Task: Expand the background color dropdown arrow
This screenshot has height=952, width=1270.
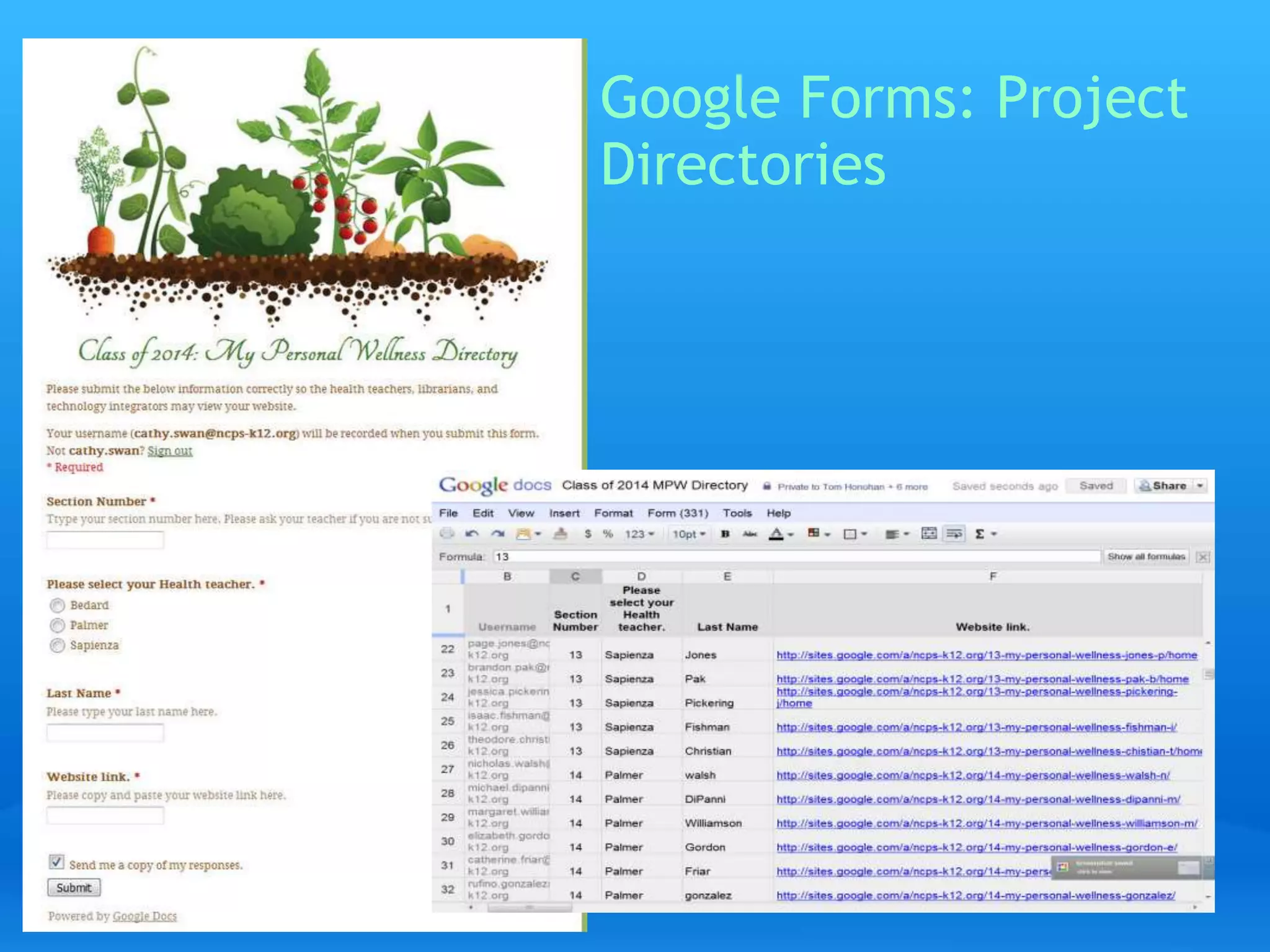Action: pyautogui.click(x=827, y=534)
